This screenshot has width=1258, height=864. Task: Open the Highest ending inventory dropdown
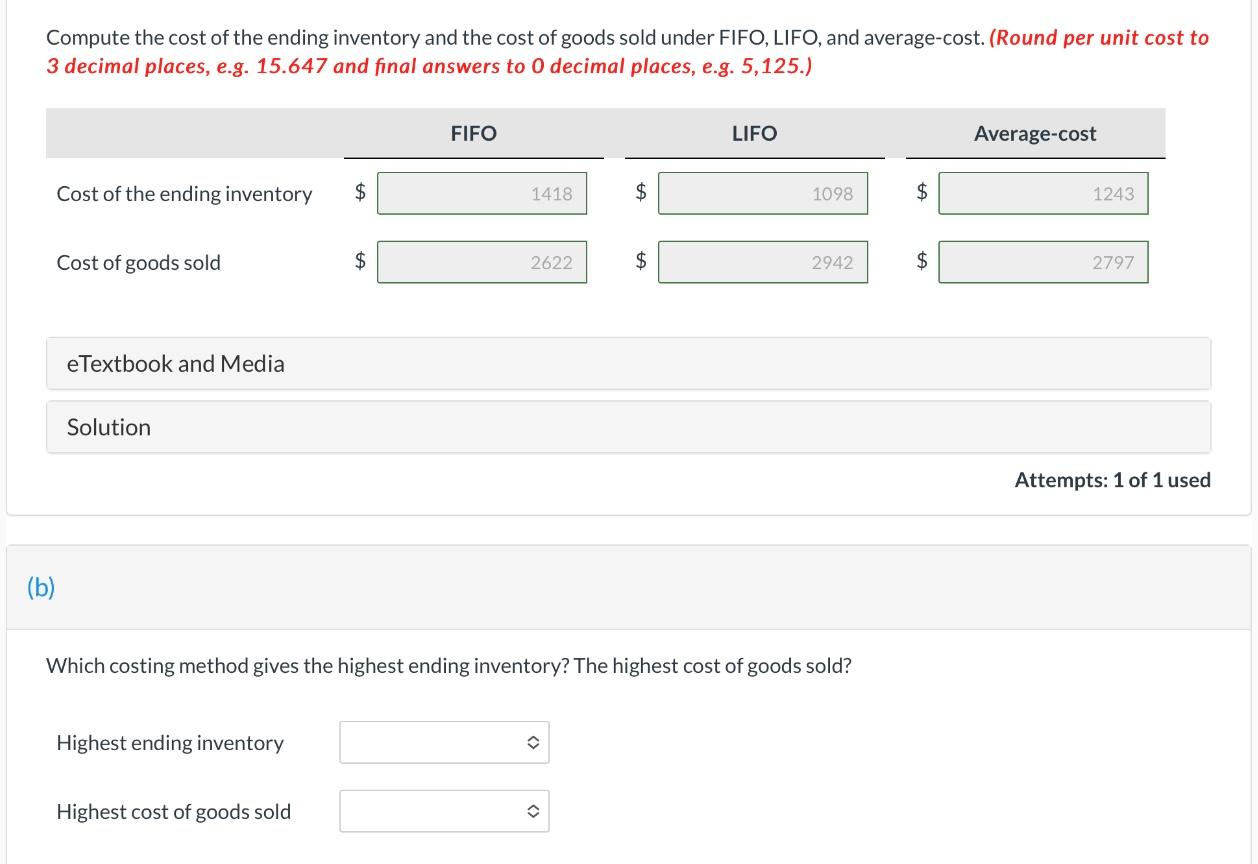click(444, 742)
